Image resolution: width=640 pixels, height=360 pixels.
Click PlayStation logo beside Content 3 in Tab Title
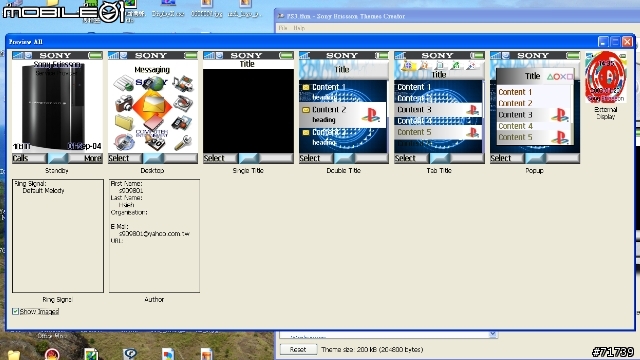click(x=473, y=110)
